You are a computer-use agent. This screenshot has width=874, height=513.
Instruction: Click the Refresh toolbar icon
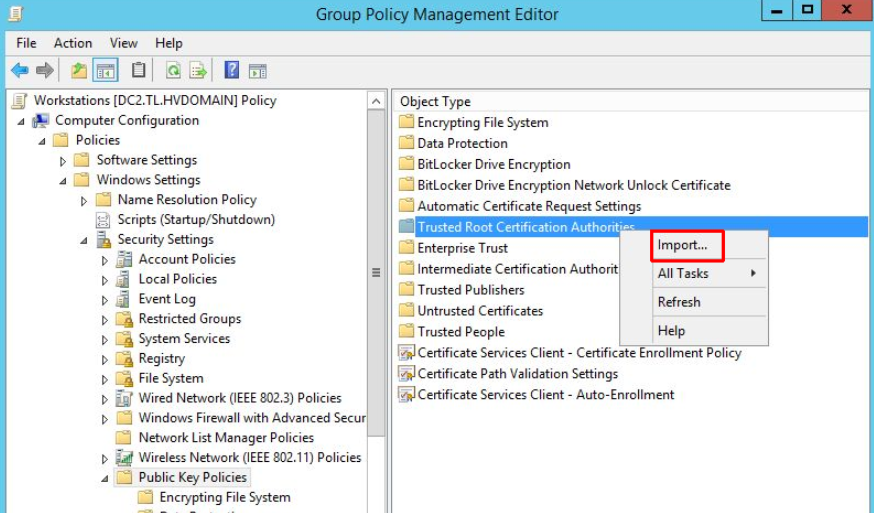[x=173, y=70]
